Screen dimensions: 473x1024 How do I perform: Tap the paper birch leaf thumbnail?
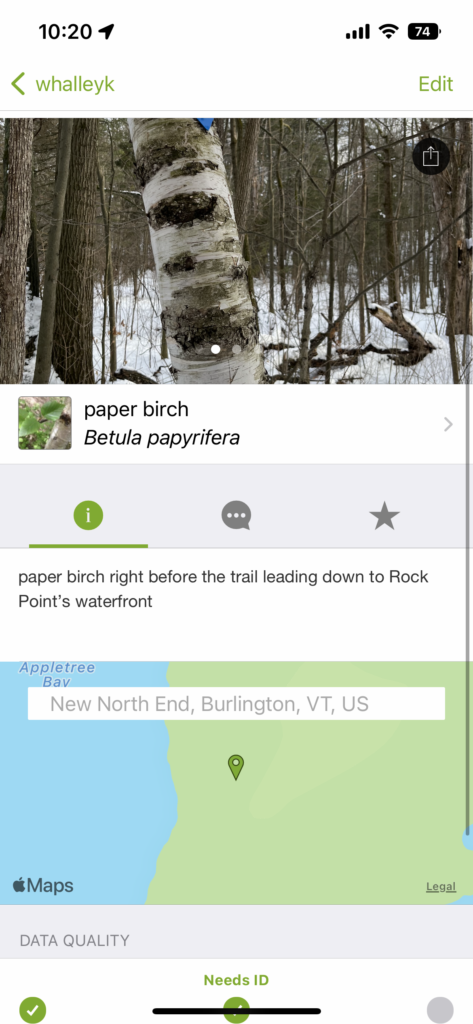tap(45, 423)
